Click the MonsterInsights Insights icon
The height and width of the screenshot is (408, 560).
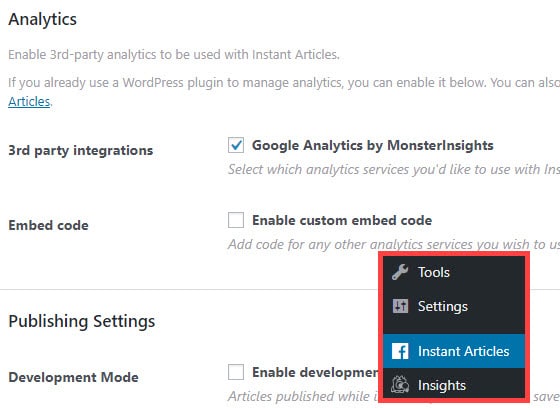click(x=400, y=385)
